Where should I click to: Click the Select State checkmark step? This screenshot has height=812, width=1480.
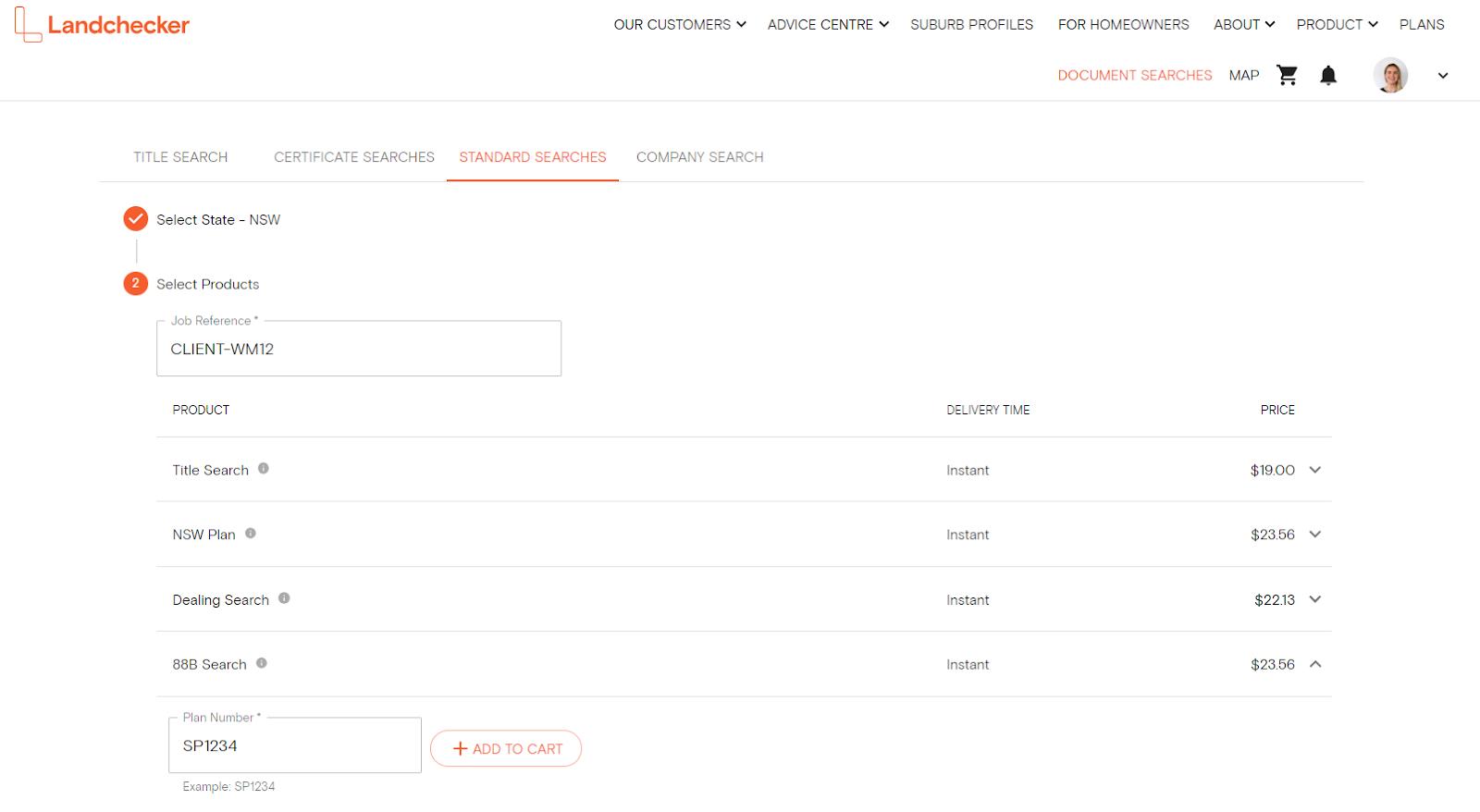click(136, 218)
